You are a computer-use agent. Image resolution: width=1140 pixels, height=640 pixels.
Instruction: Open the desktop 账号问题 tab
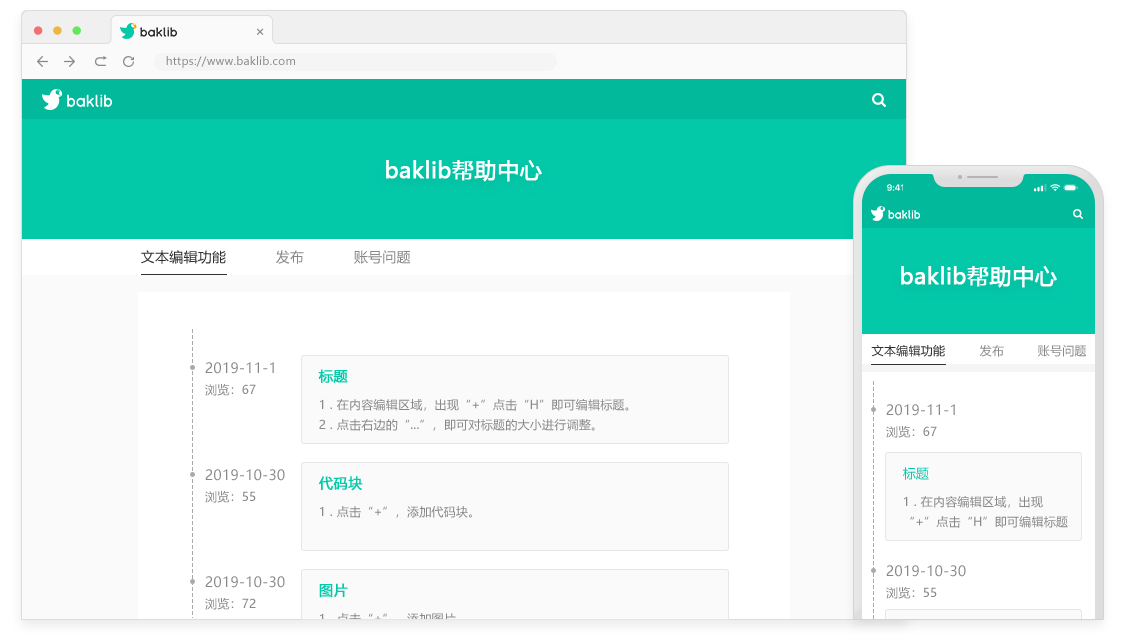click(382, 257)
